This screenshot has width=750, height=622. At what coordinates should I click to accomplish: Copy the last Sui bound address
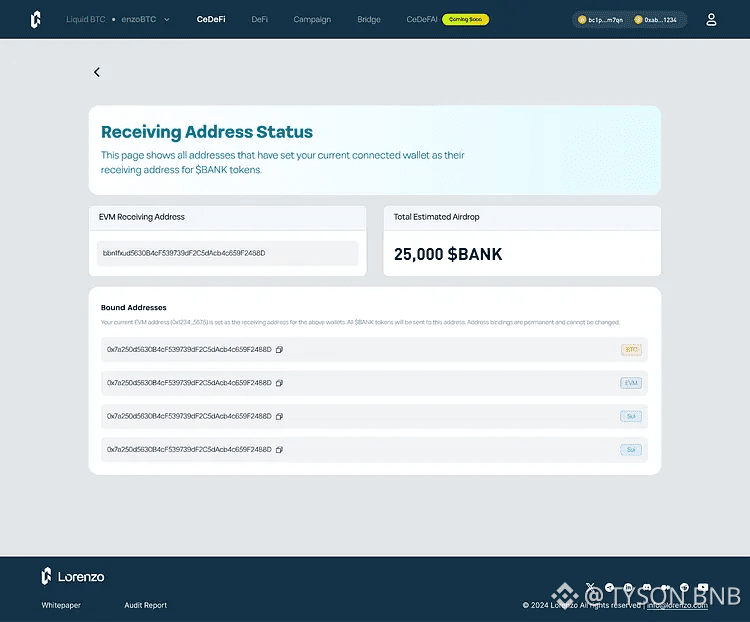coord(279,450)
